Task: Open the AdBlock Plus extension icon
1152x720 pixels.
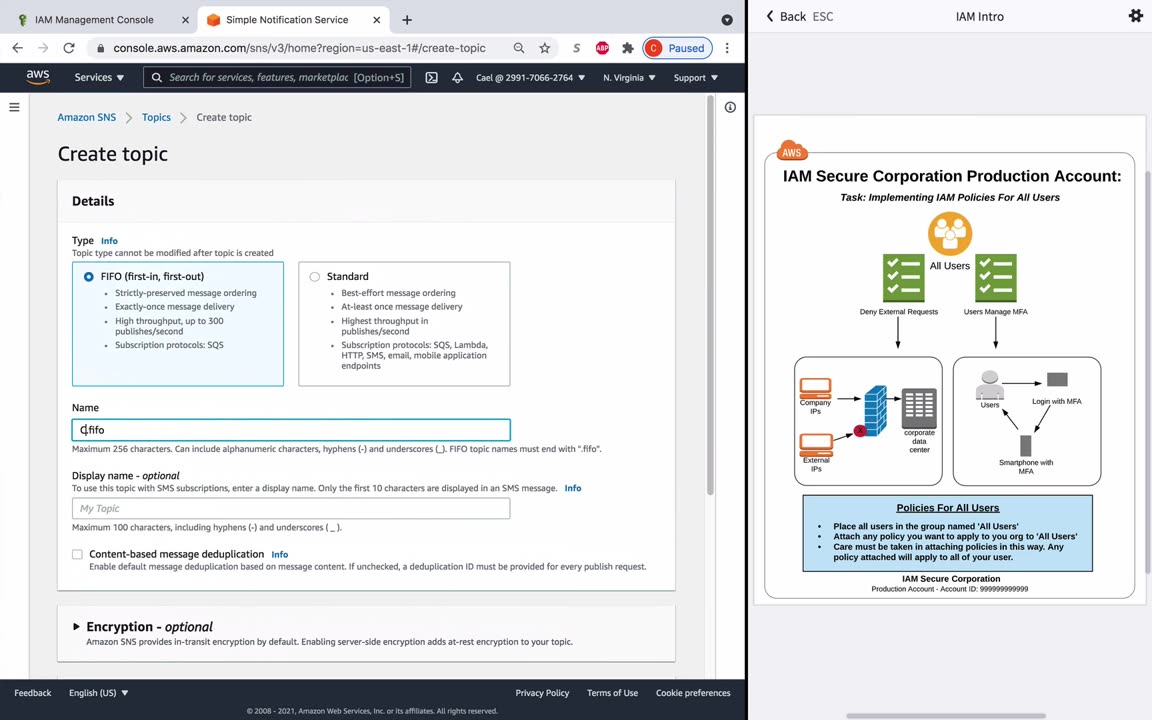Action: click(602, 48)
